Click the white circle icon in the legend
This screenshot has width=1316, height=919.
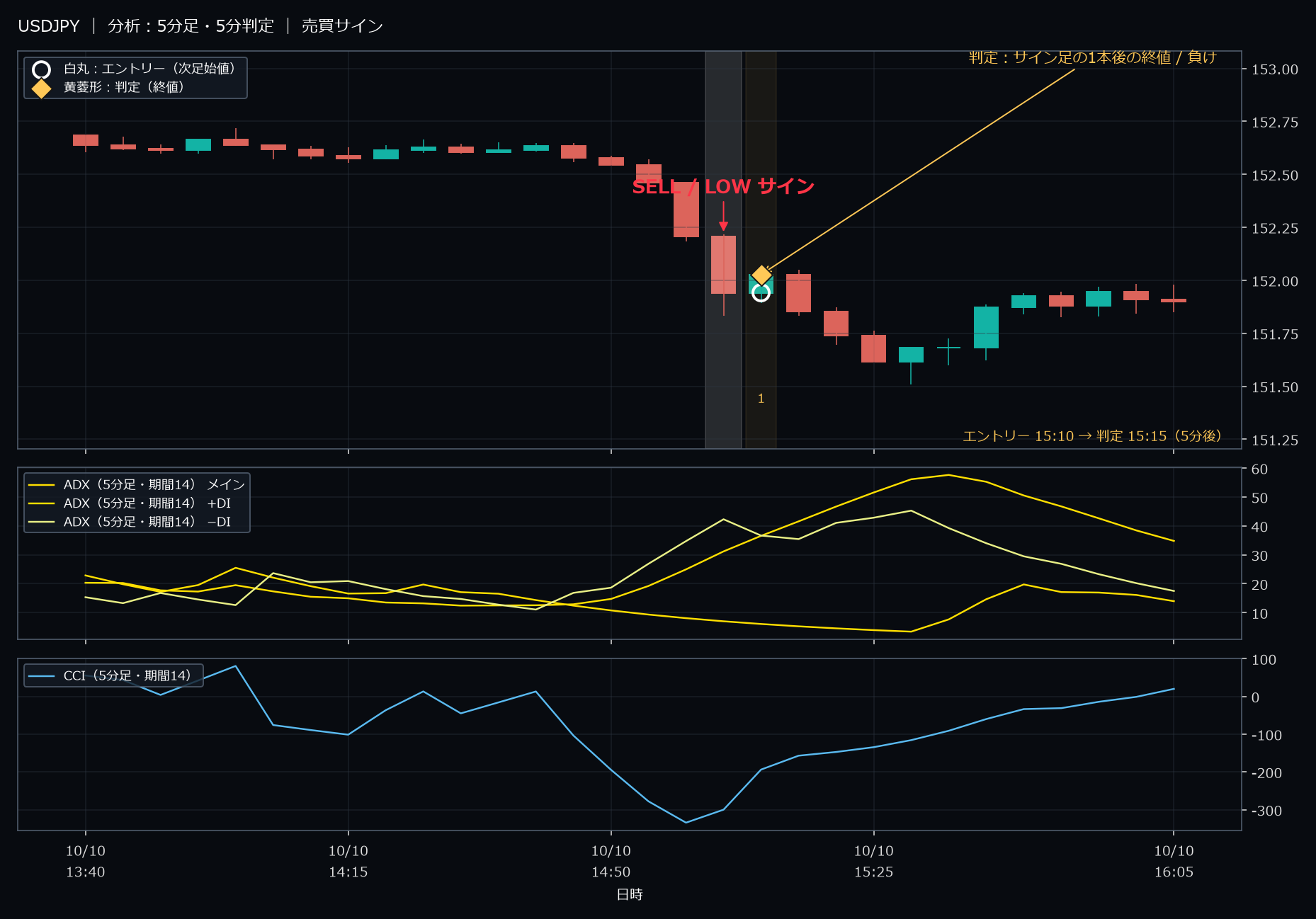tap(41, 69)
